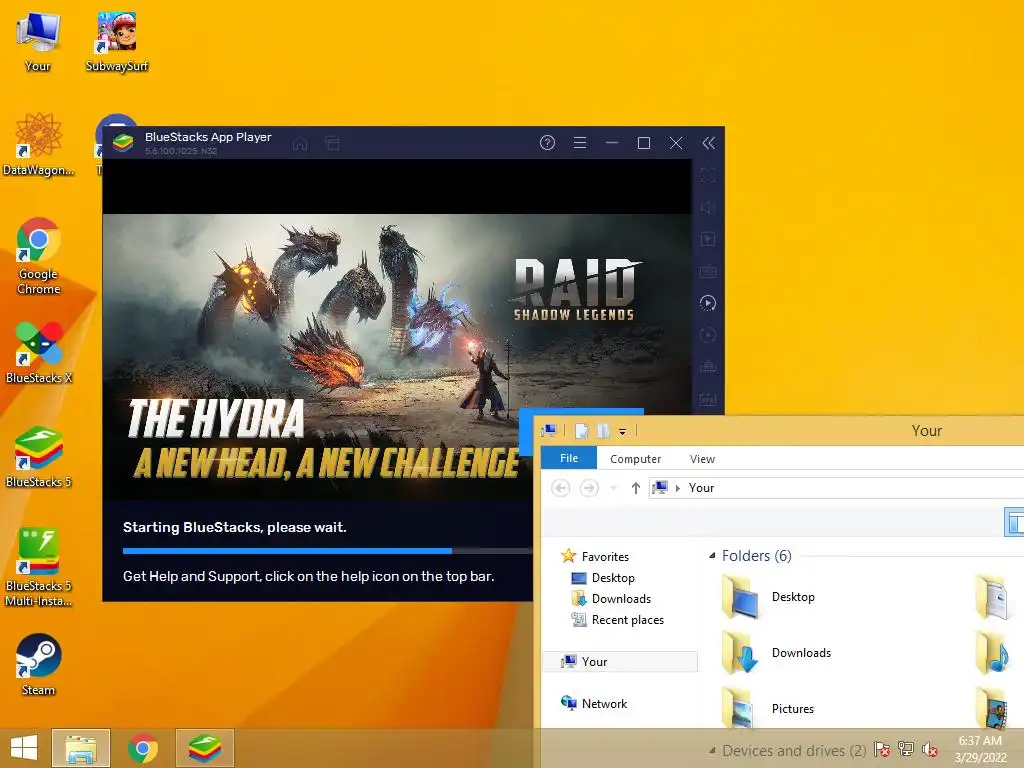Open the File tab in Explorer
Screen dimensions: 1024x768
(x=569, y=458)
